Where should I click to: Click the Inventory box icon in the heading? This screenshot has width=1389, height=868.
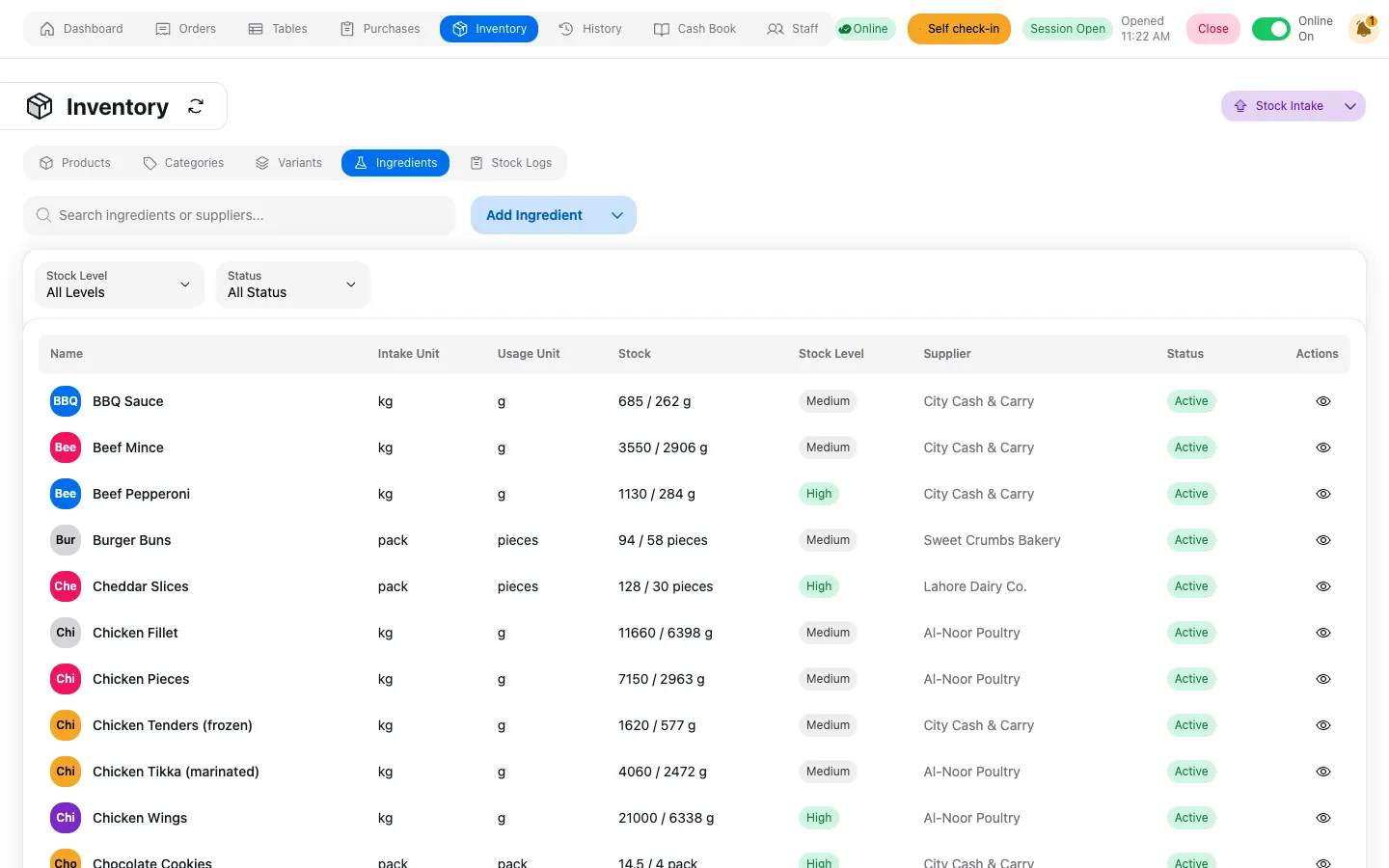pyautogui.click(x=40, y=106)
